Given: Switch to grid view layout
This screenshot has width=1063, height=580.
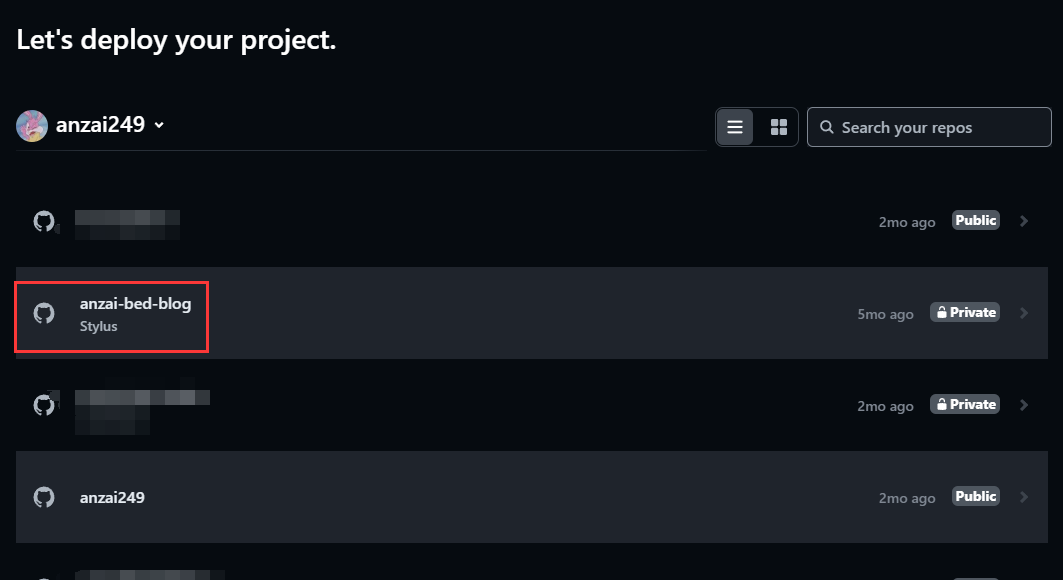Looking at the screenshot, I should coord(778,127).
